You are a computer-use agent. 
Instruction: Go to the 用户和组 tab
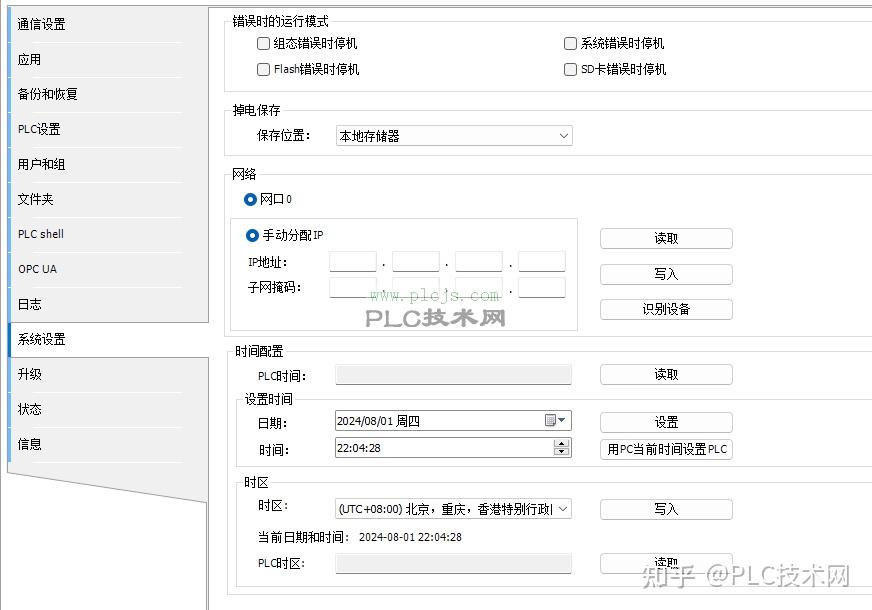coord(108,164)
